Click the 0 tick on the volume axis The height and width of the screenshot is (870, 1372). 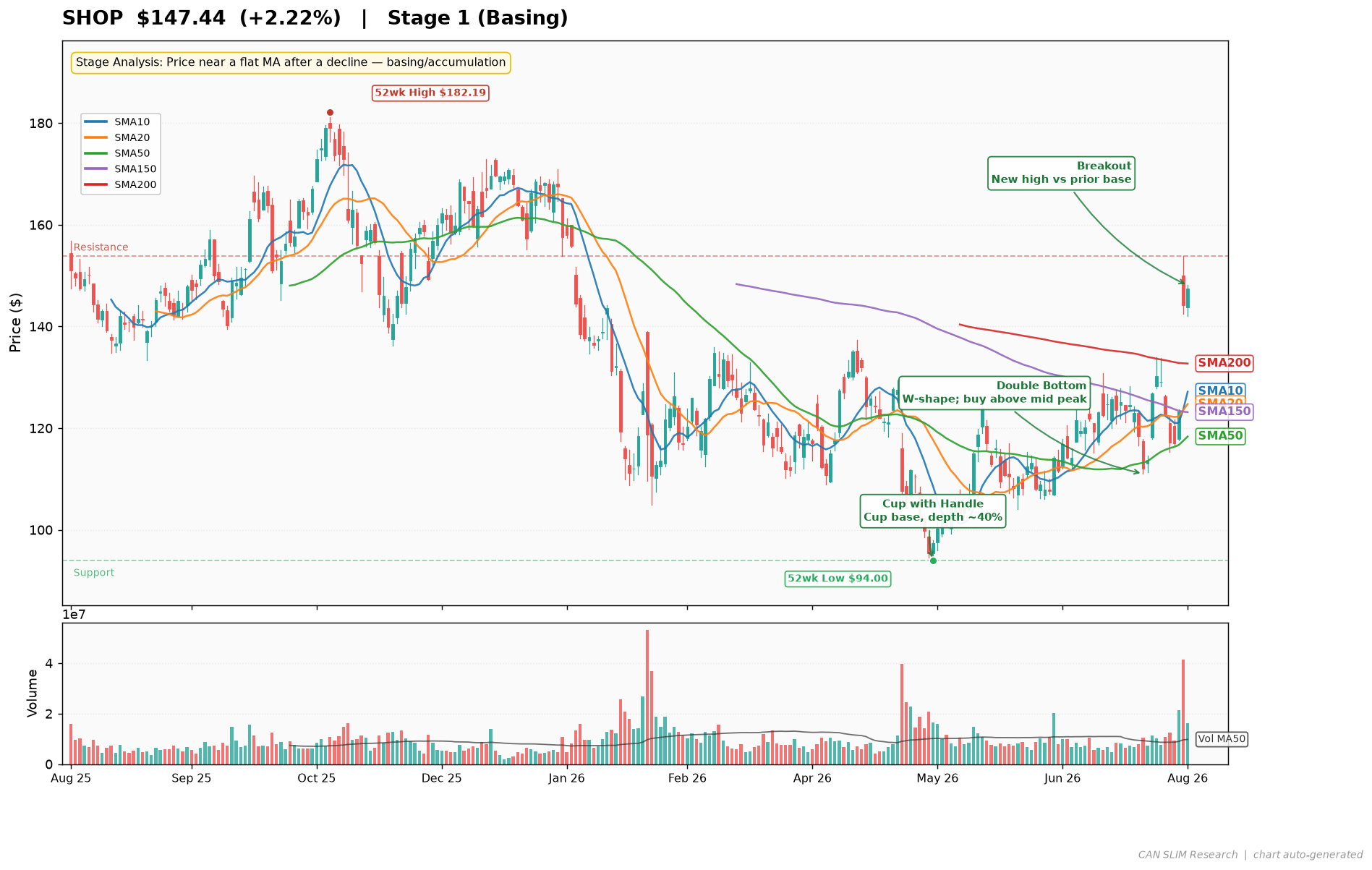point(49,765)
